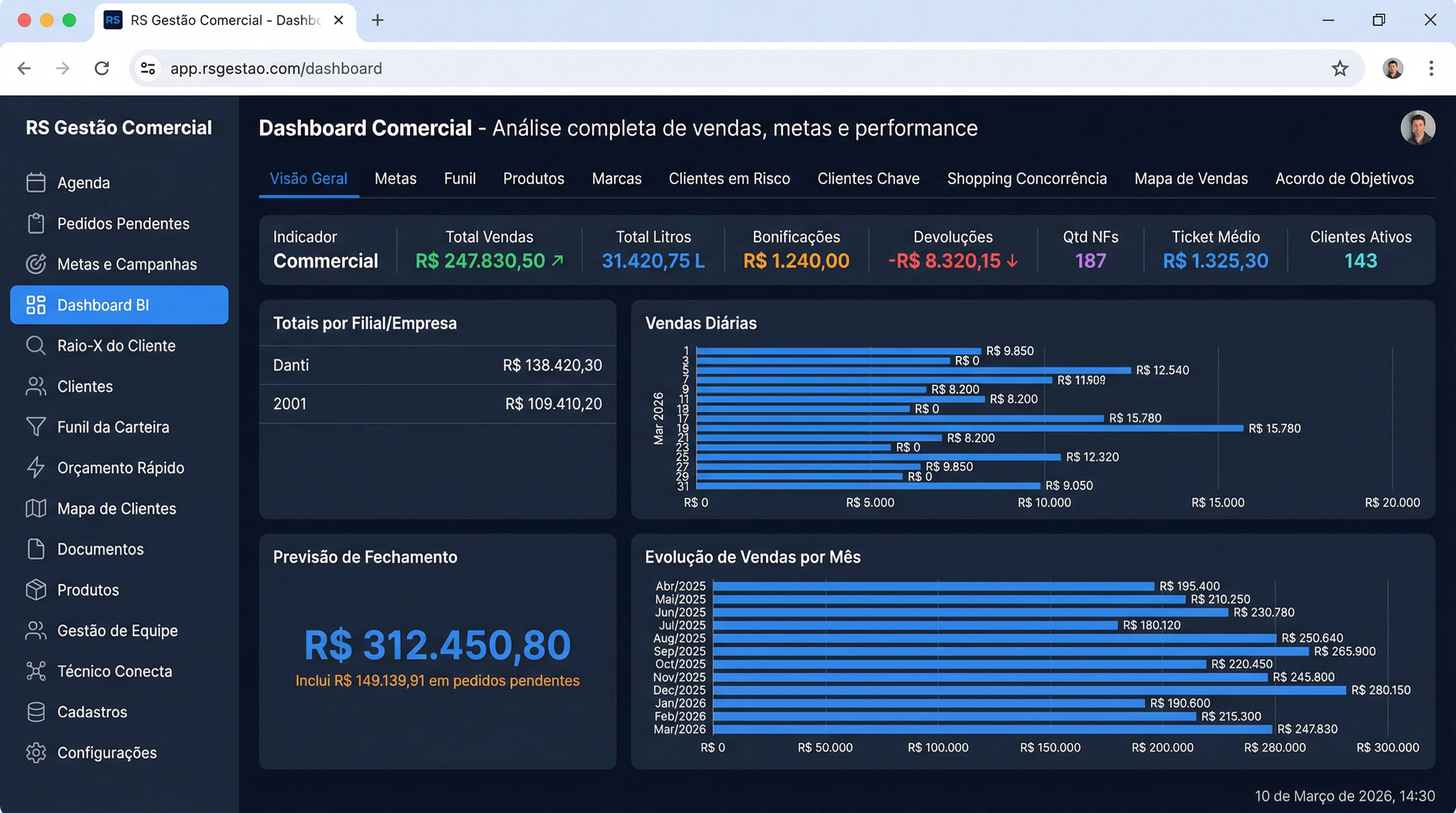Click the Danti filial row
This screenshot has width=1456, height=813.
[x=438, y=365]
